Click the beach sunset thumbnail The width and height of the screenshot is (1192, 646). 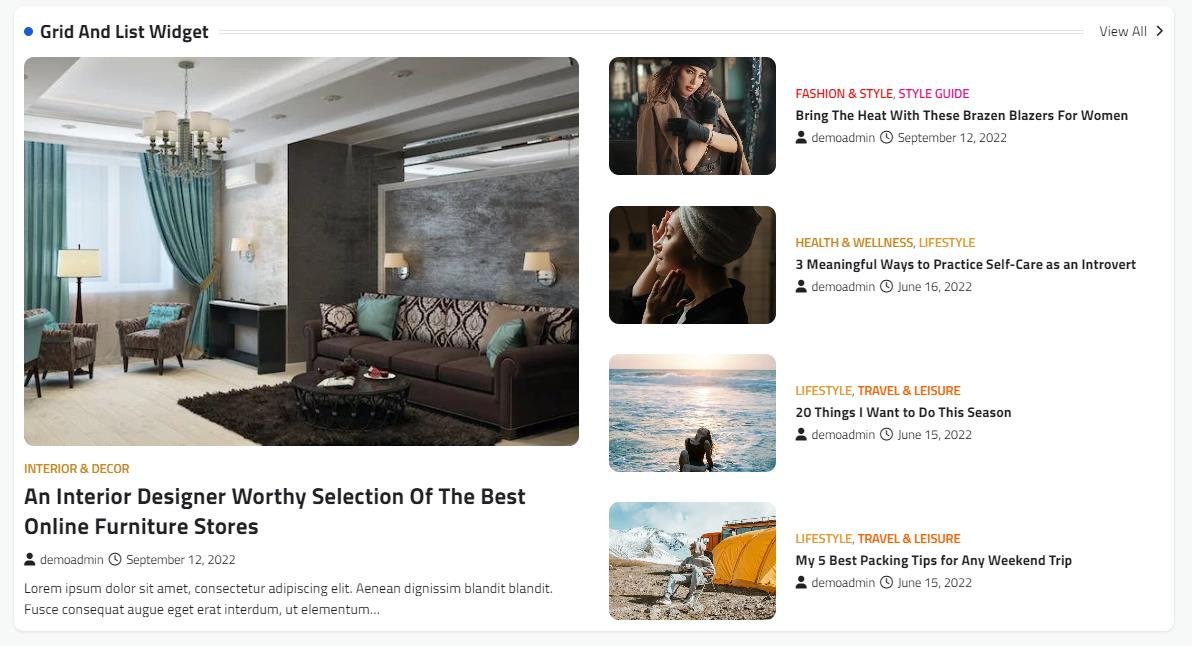pyautogui.click(x=693, y=413)
